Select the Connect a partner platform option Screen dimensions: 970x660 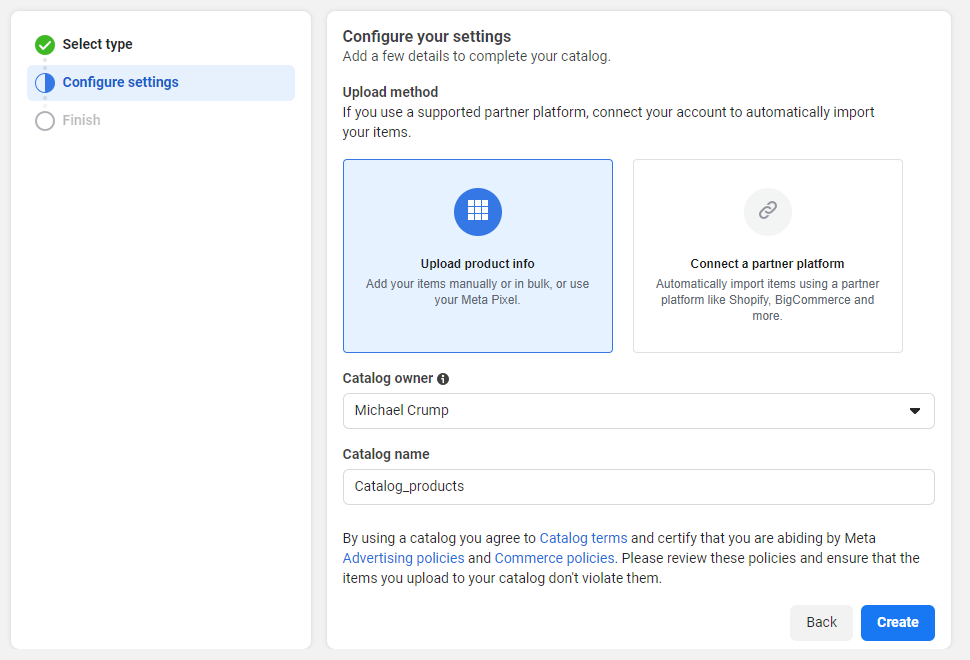tap(767, 256)
